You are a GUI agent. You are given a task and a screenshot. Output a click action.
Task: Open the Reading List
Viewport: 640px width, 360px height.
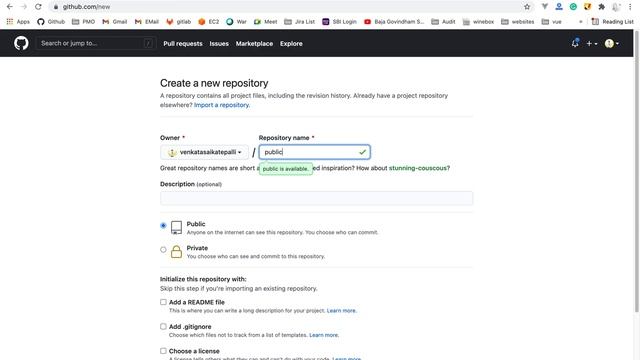[x=613, y=22]
